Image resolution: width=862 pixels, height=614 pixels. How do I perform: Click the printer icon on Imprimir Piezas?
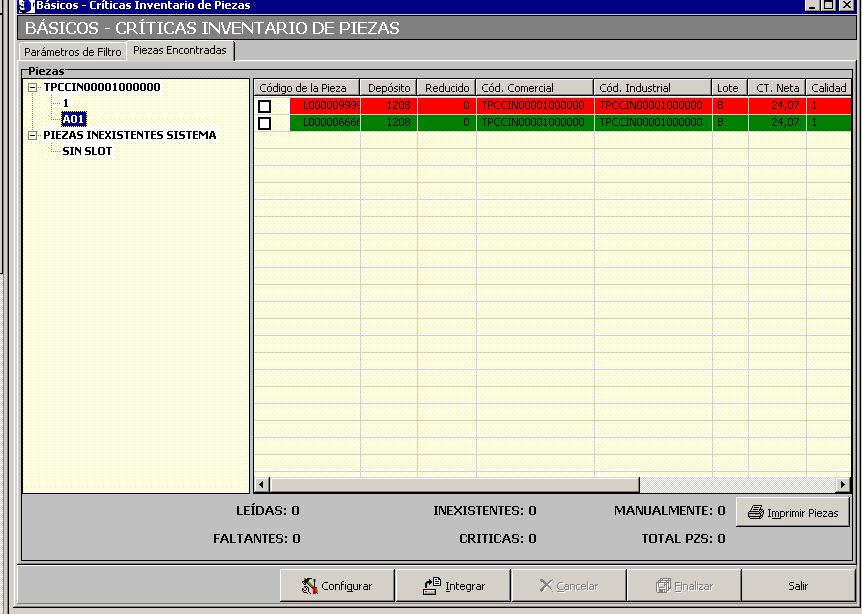[756, 513]
